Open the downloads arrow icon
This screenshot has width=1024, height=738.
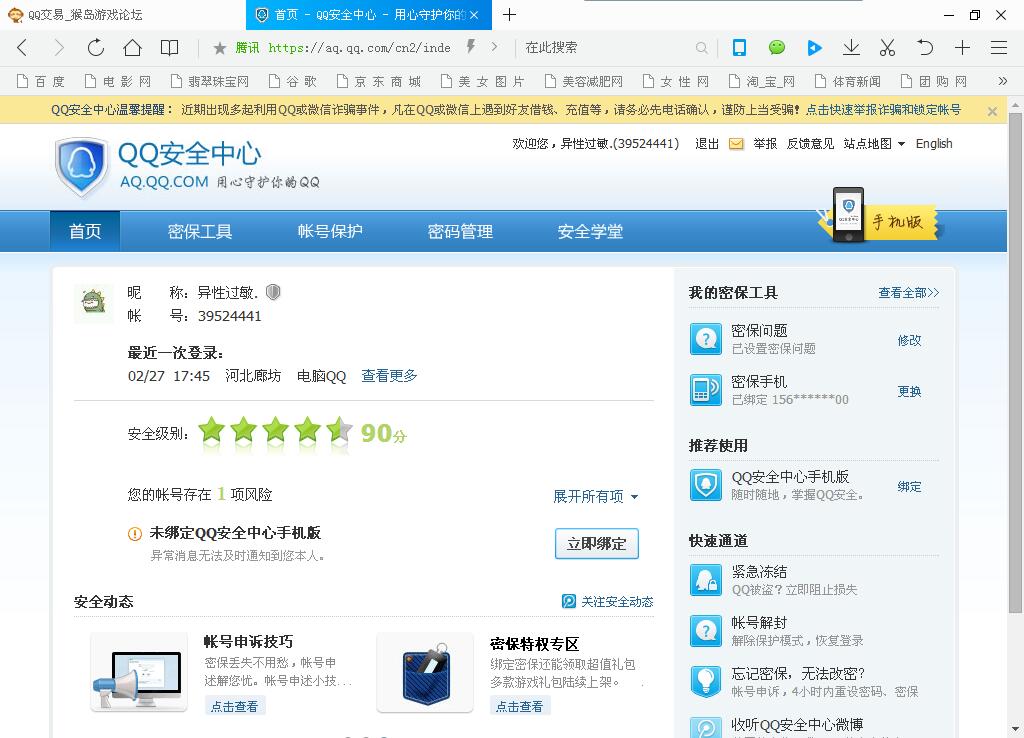click(851, 48)
